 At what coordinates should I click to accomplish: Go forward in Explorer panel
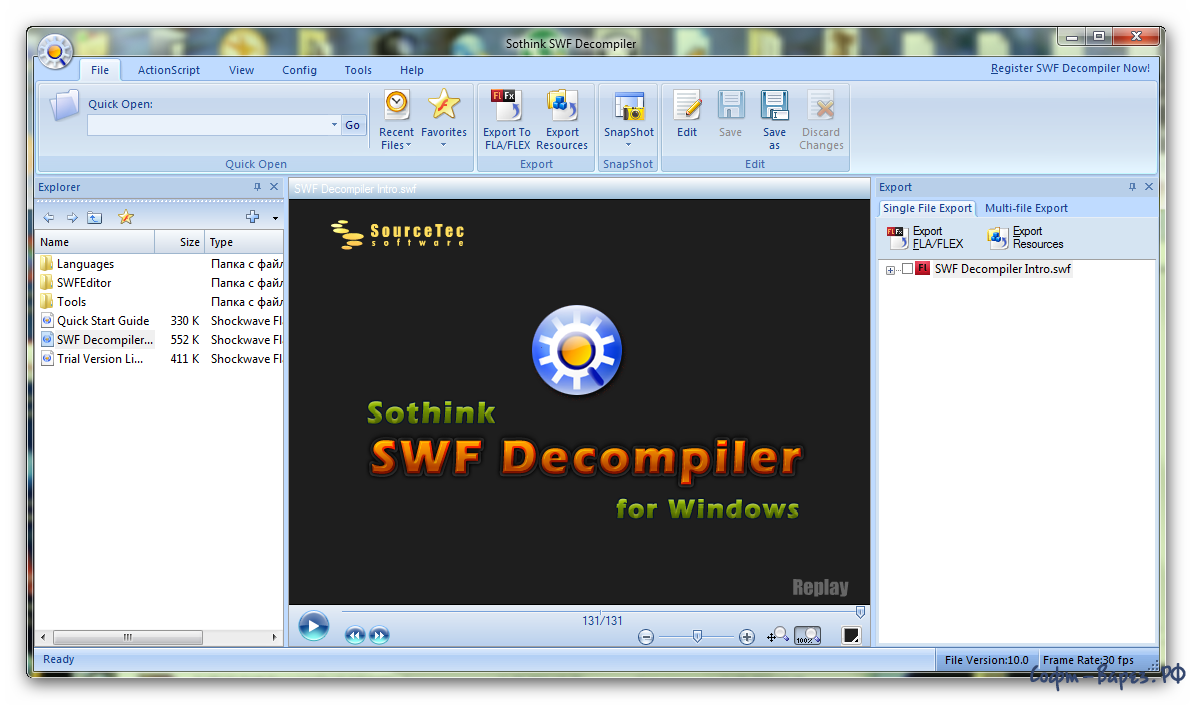(72, 218)
